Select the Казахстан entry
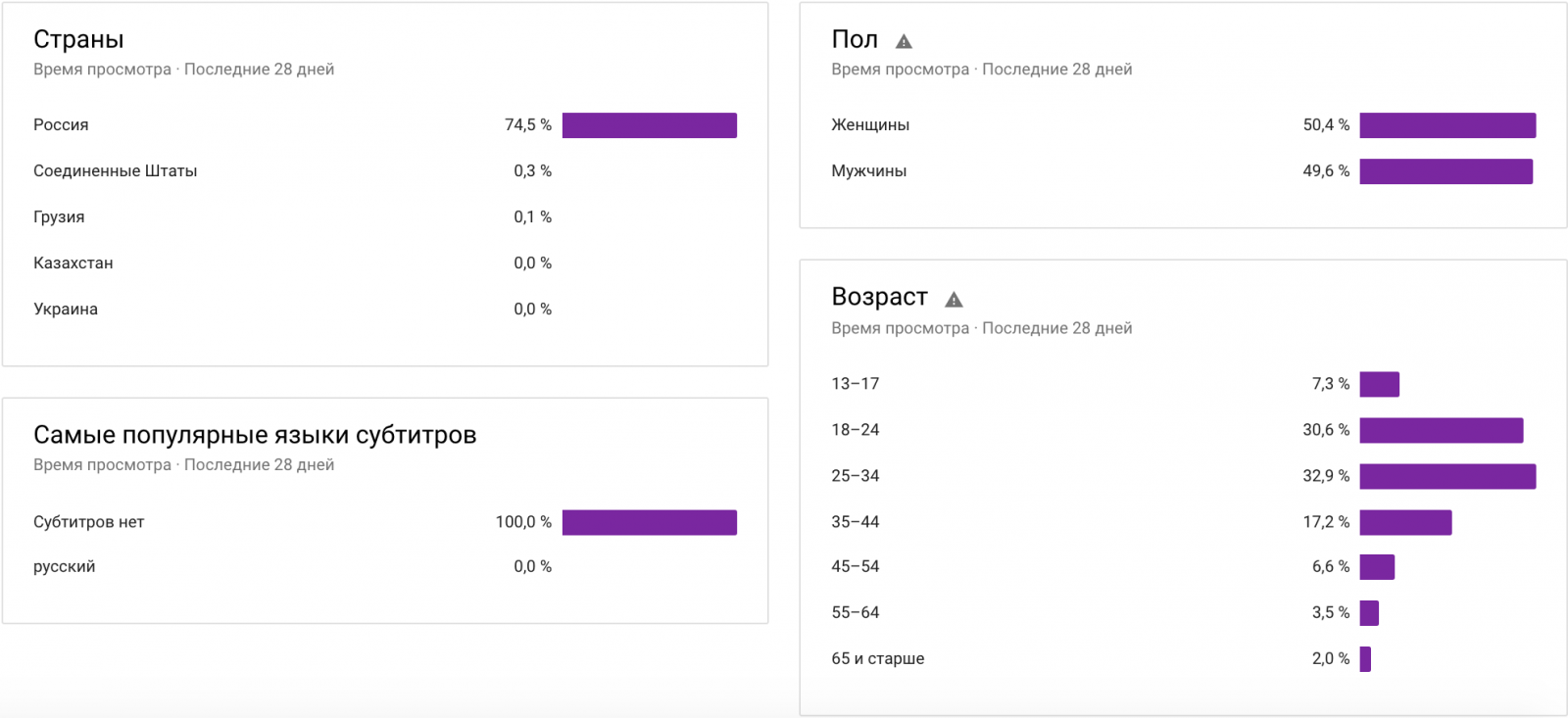 tap(73, 263)
